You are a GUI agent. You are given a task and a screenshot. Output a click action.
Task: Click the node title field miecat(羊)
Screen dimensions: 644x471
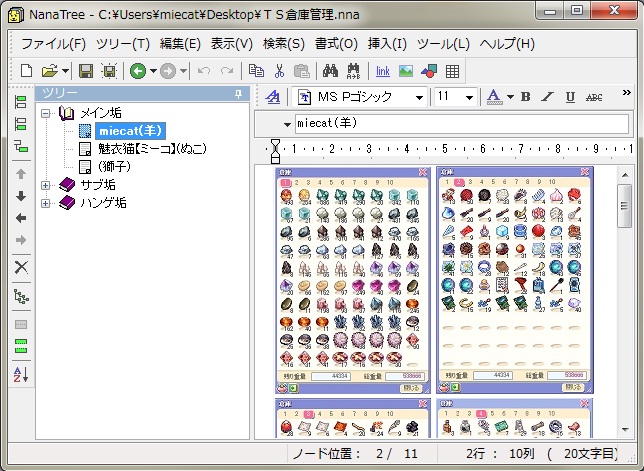point(462,124)
